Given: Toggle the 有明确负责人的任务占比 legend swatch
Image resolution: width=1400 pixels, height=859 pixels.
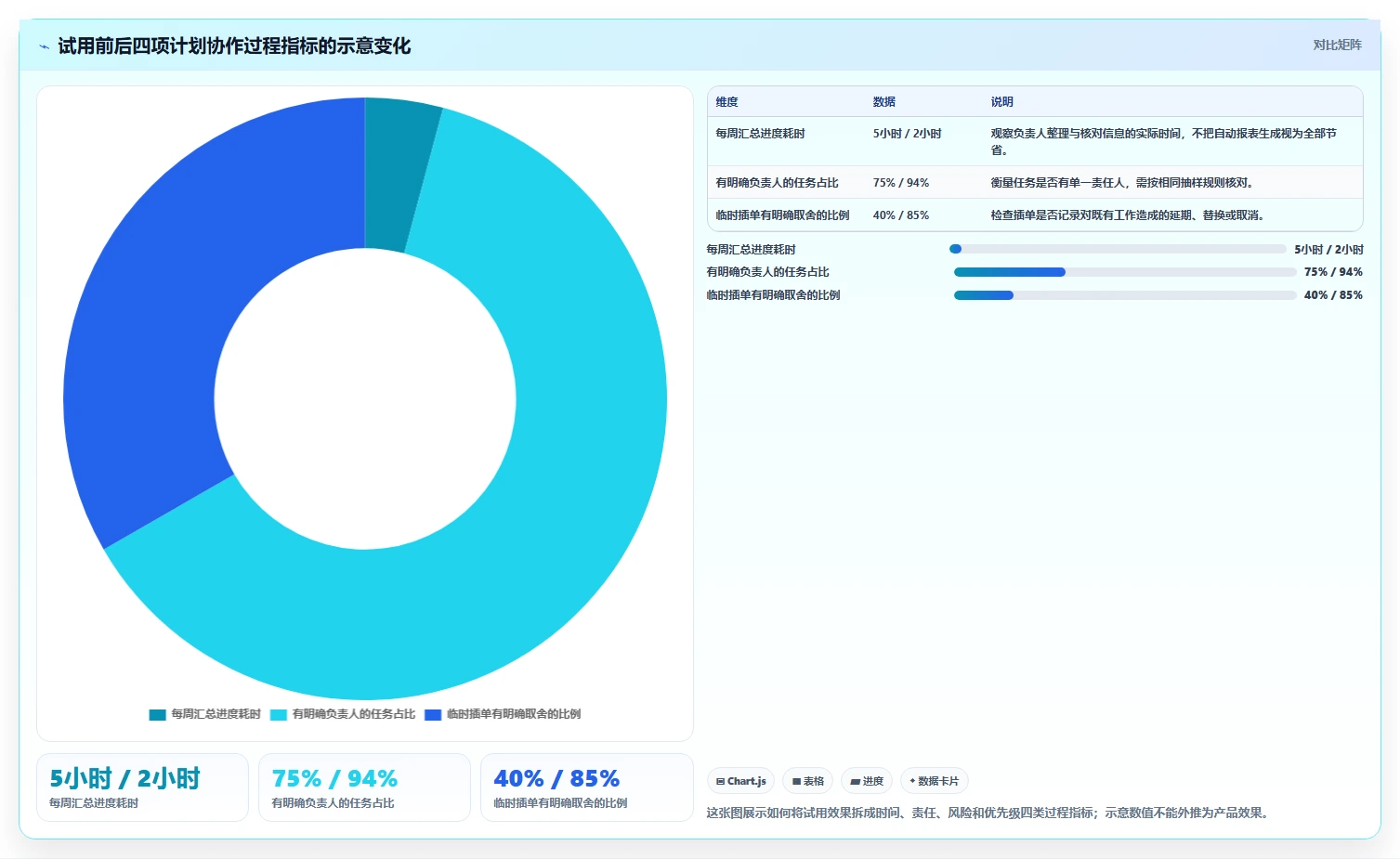Looking at the screenshot, I should [x=279, y=714].
